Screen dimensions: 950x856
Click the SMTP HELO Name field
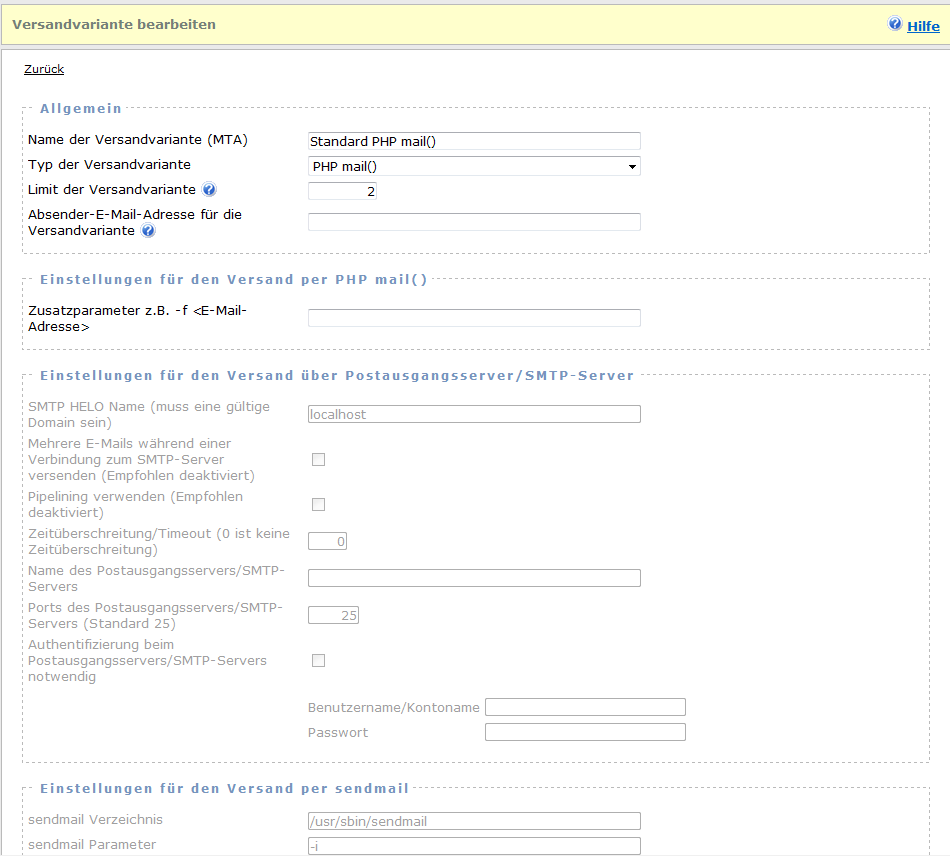tap(474, 414)
